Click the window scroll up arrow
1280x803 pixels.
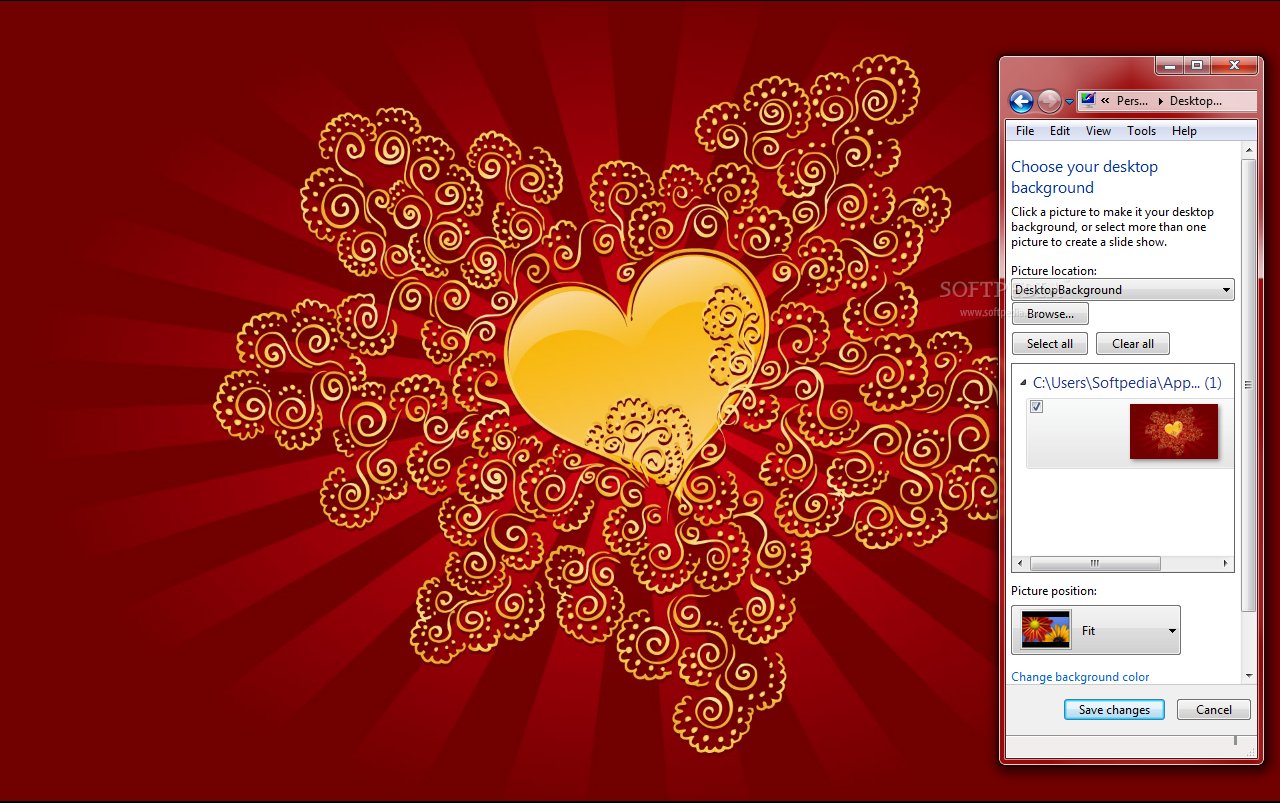coord(1248,150)
